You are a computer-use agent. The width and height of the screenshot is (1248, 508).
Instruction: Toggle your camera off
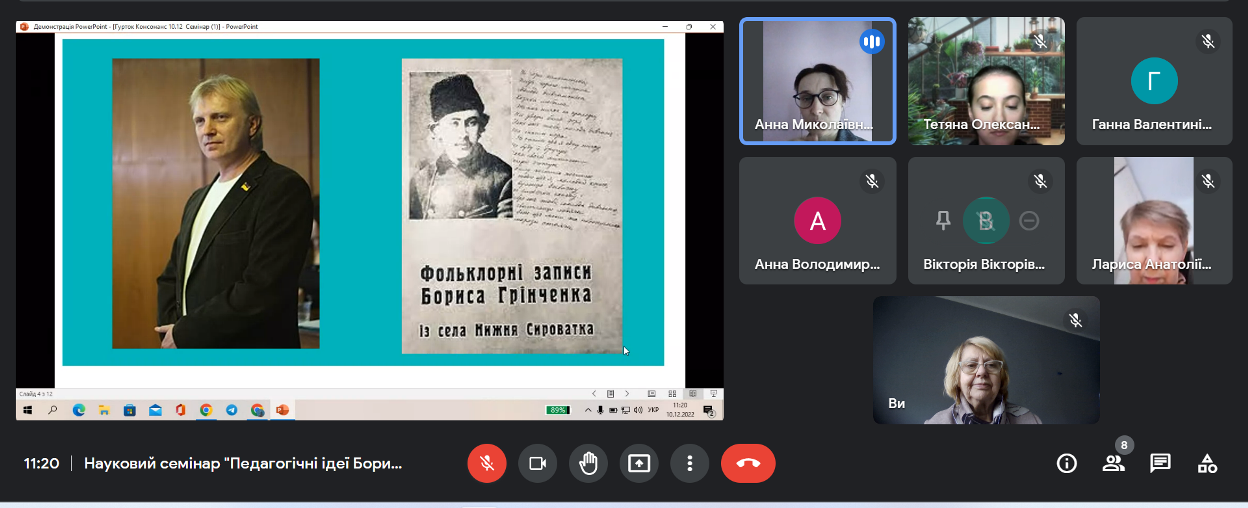537,463
